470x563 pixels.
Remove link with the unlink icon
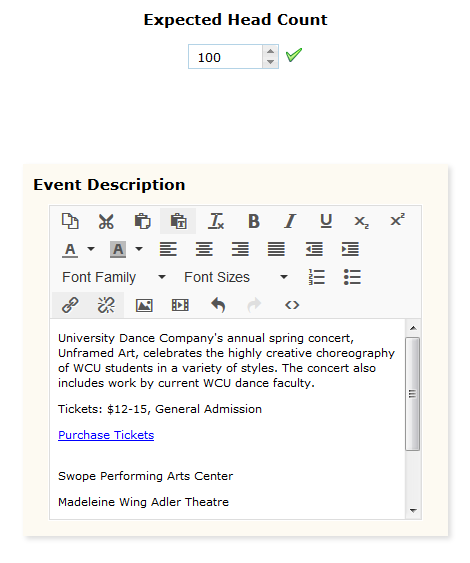(x=106, y=305)
